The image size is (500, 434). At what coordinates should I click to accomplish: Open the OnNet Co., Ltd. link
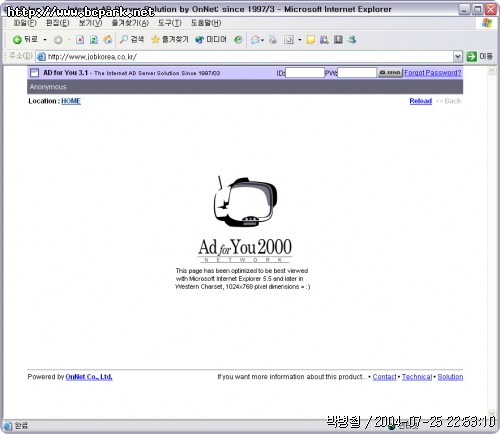89,377
